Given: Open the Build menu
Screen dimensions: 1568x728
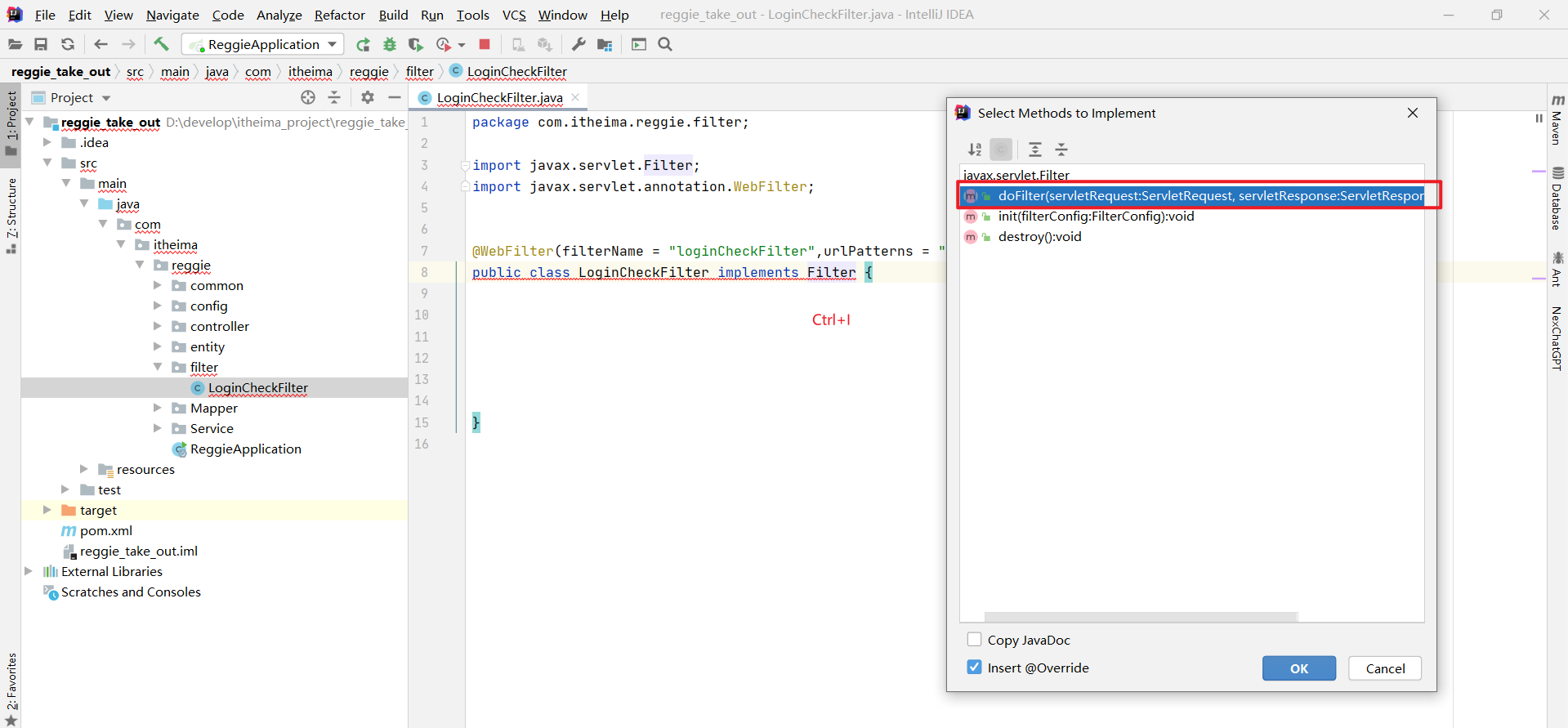Looking at the screenshot, I should (393, 15).
